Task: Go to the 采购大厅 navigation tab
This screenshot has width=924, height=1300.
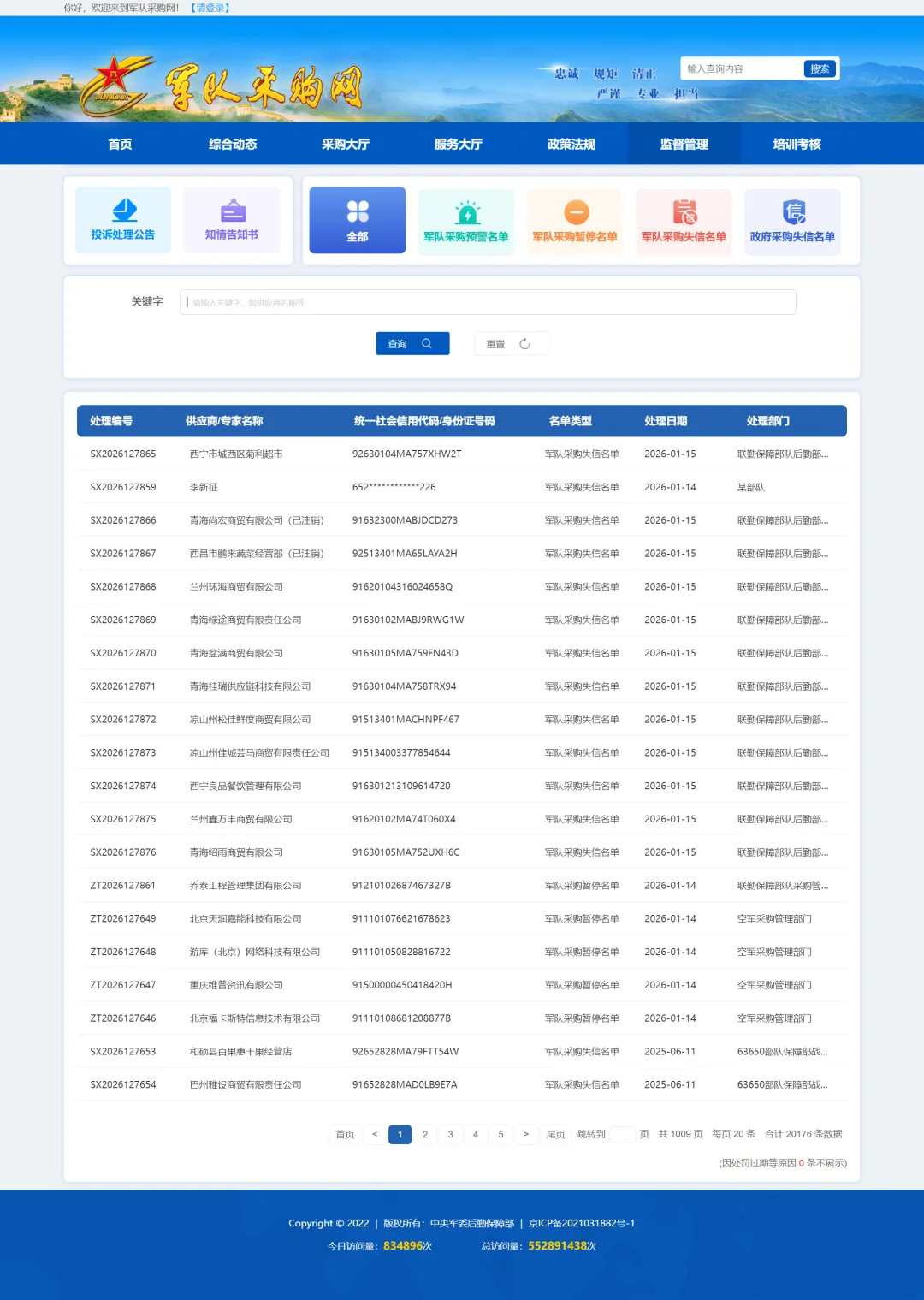Action: (x=345, y=144)
